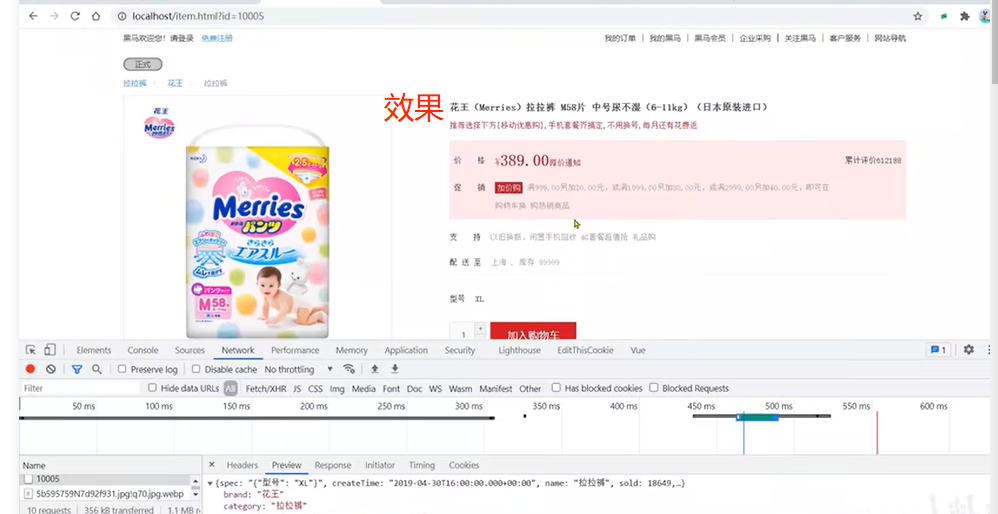The height and width of the screenshot is (514, 998).
Task: Click the address bar URL
Action: pyautogui.click(x=197, y=16)
